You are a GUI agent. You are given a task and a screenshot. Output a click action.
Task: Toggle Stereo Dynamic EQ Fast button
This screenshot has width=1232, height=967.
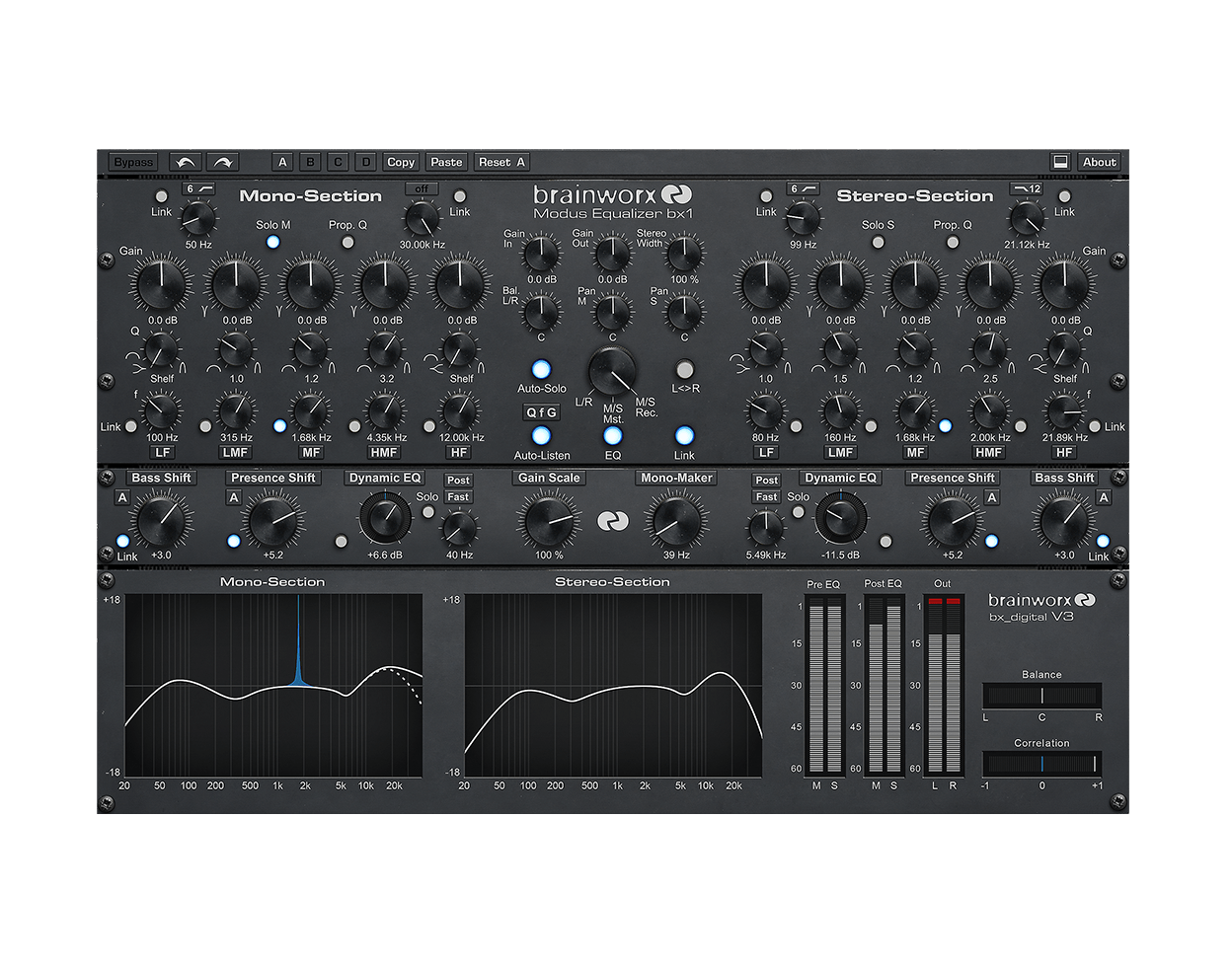pos(767,497)
